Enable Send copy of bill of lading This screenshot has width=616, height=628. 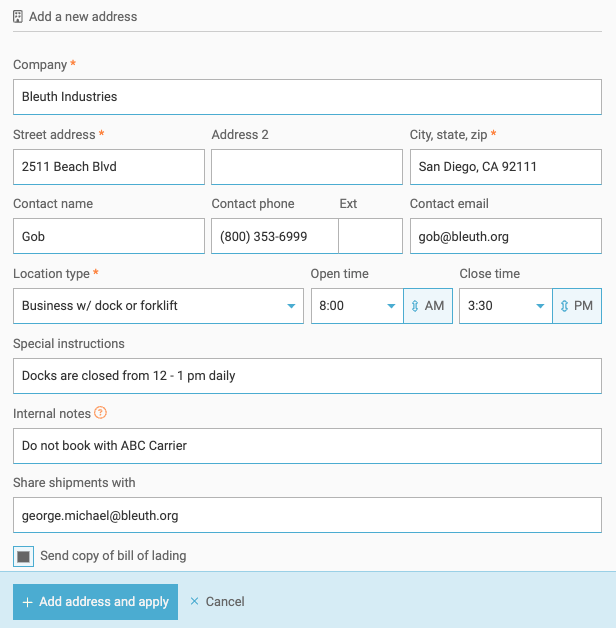click(x=24, y=556)
